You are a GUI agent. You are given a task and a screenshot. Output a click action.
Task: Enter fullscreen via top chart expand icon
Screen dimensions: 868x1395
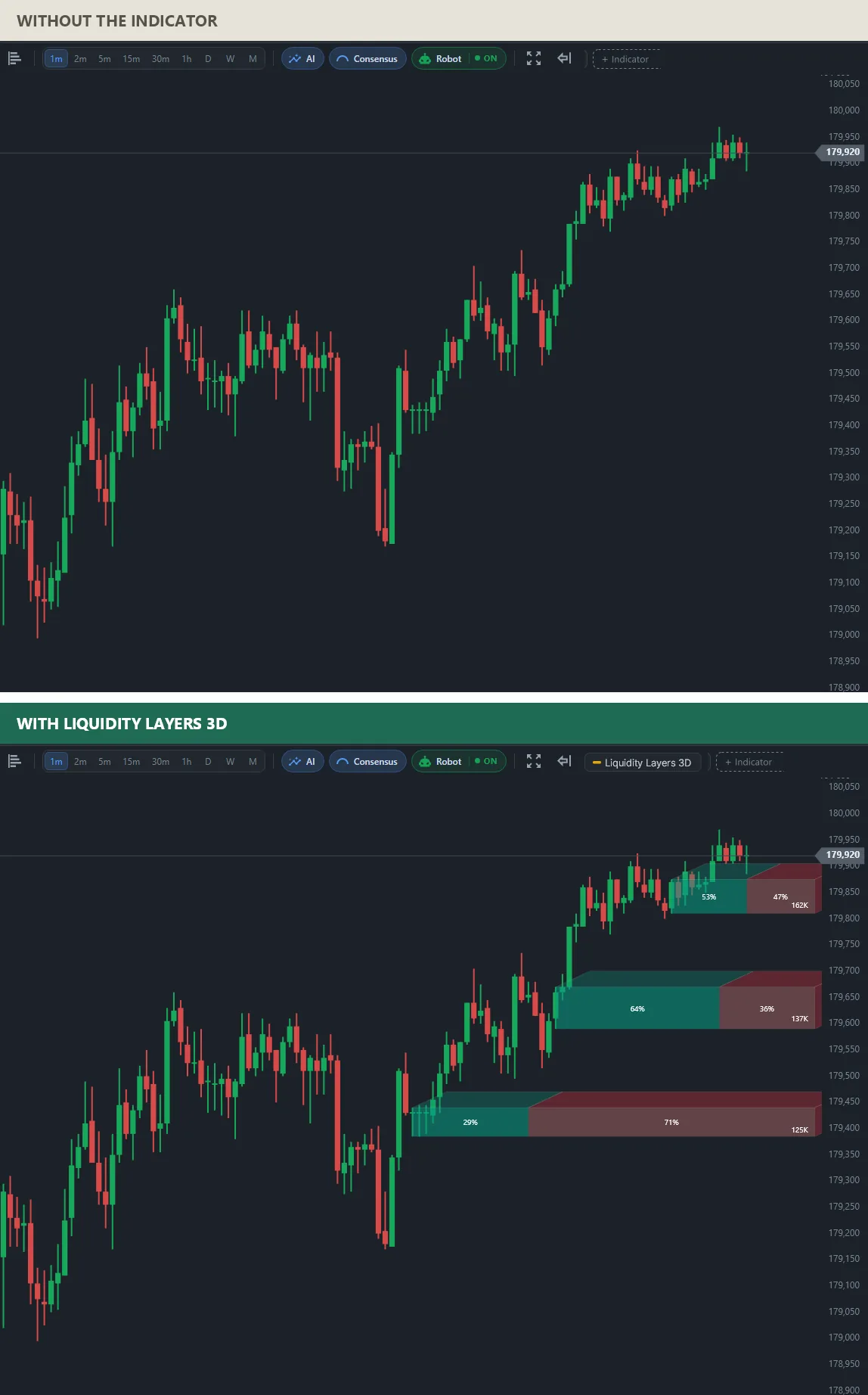pyautogui.click(x=534, y=58)
